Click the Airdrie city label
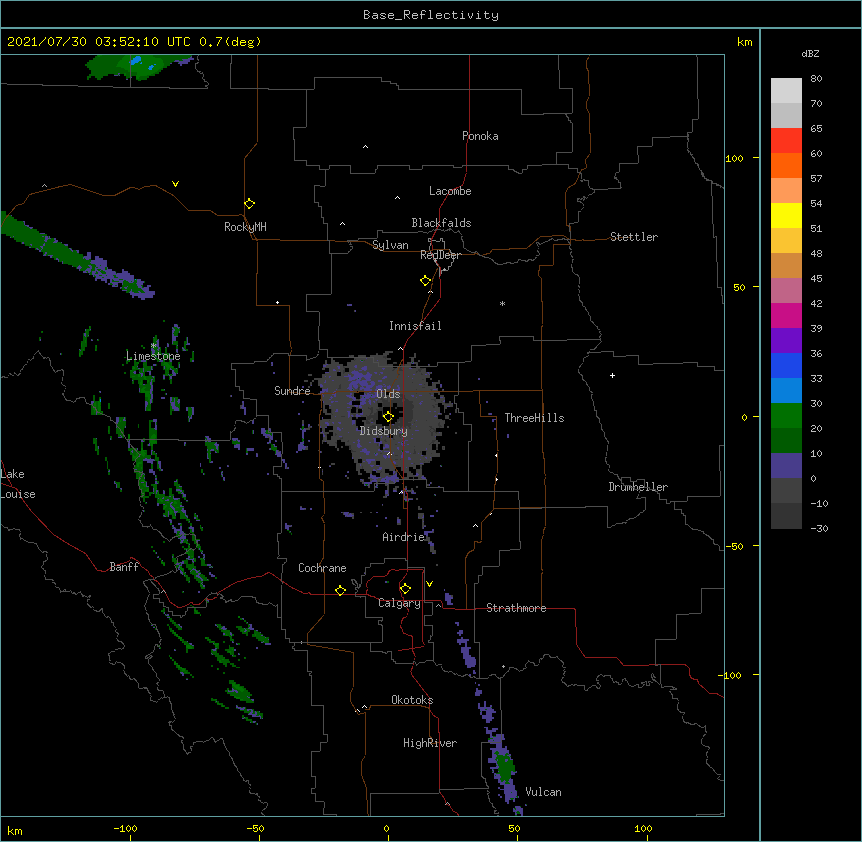Image resolution: width=862 pixels, height=842 pixels. 403,537
